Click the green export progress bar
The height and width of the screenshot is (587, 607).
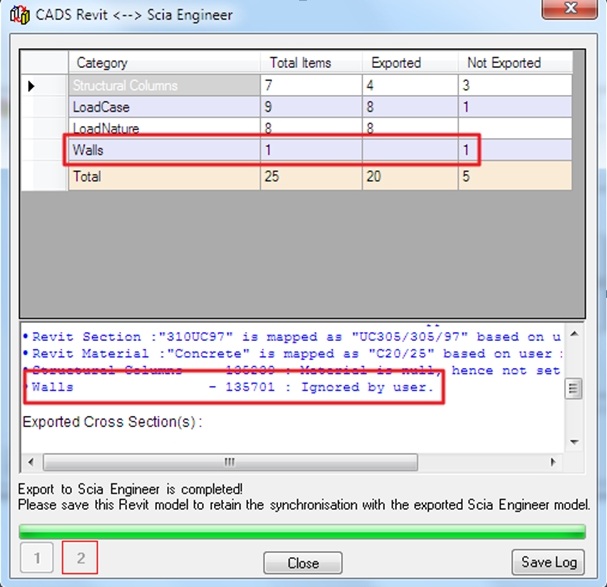coord(302,531)
